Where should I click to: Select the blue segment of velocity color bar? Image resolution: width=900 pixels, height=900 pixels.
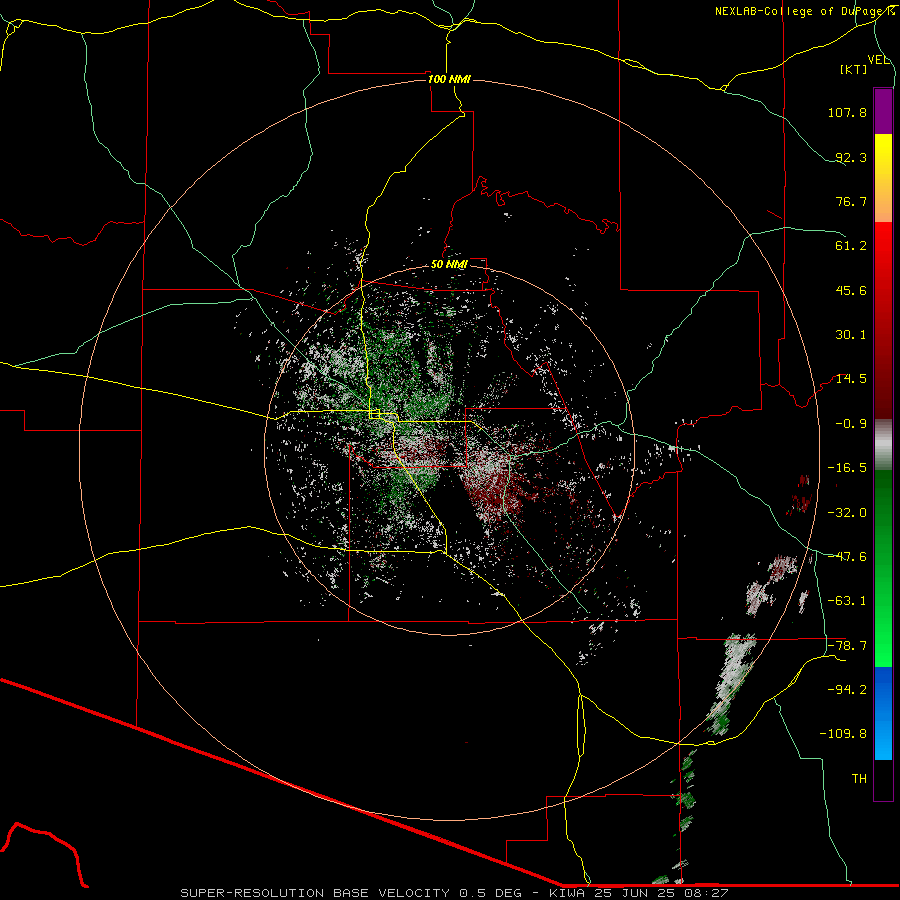[x=883, y=713]
